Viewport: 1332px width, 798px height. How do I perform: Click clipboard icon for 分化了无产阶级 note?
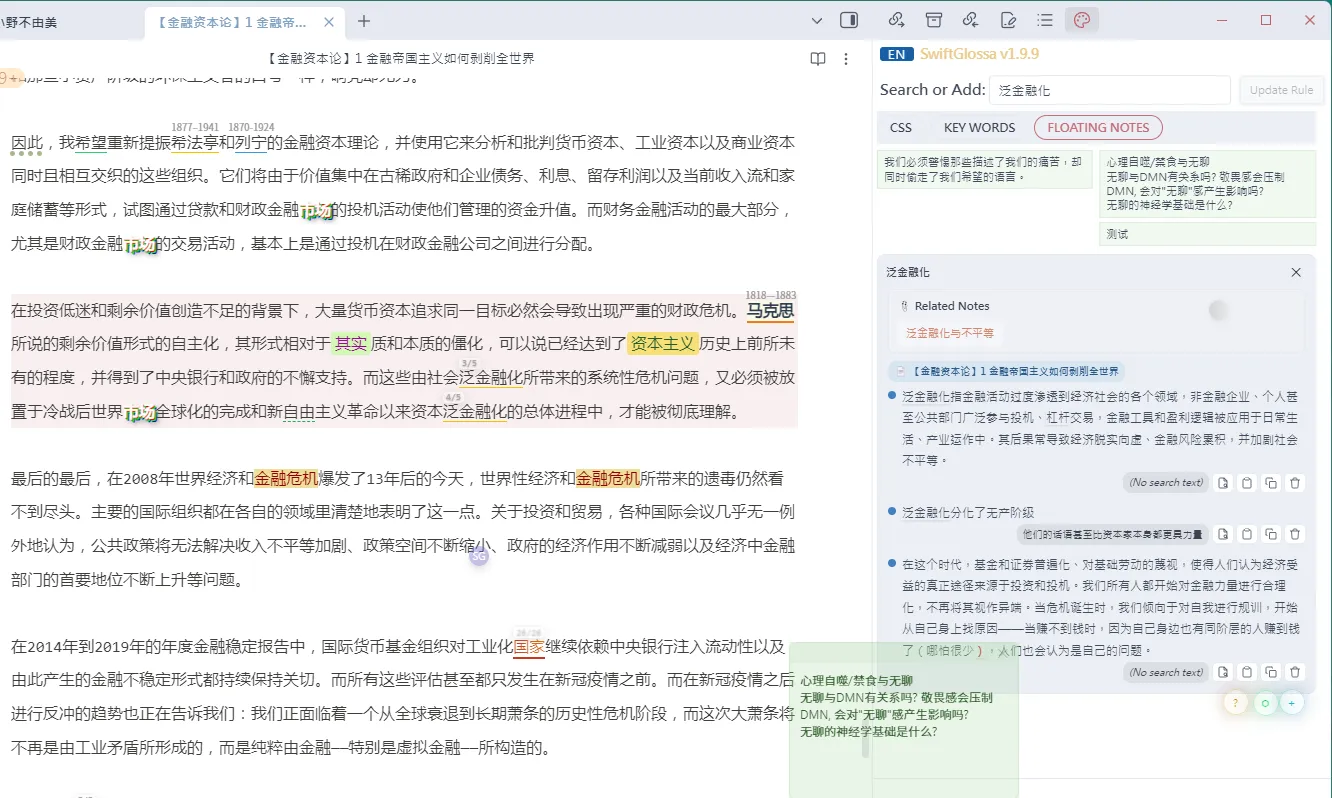[x=1246, y=534]
